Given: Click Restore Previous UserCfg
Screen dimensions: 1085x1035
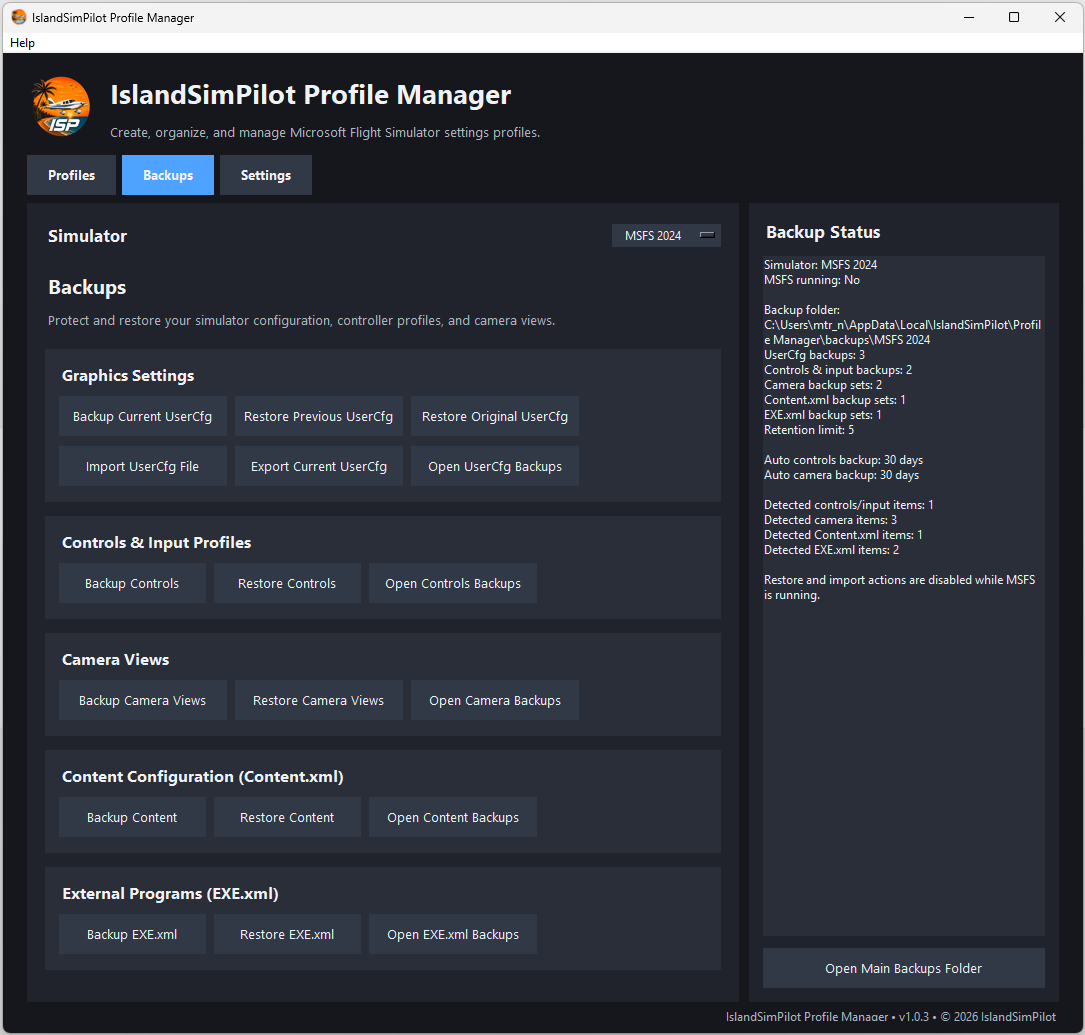Looking at the screenshot, I should (318, 416).
